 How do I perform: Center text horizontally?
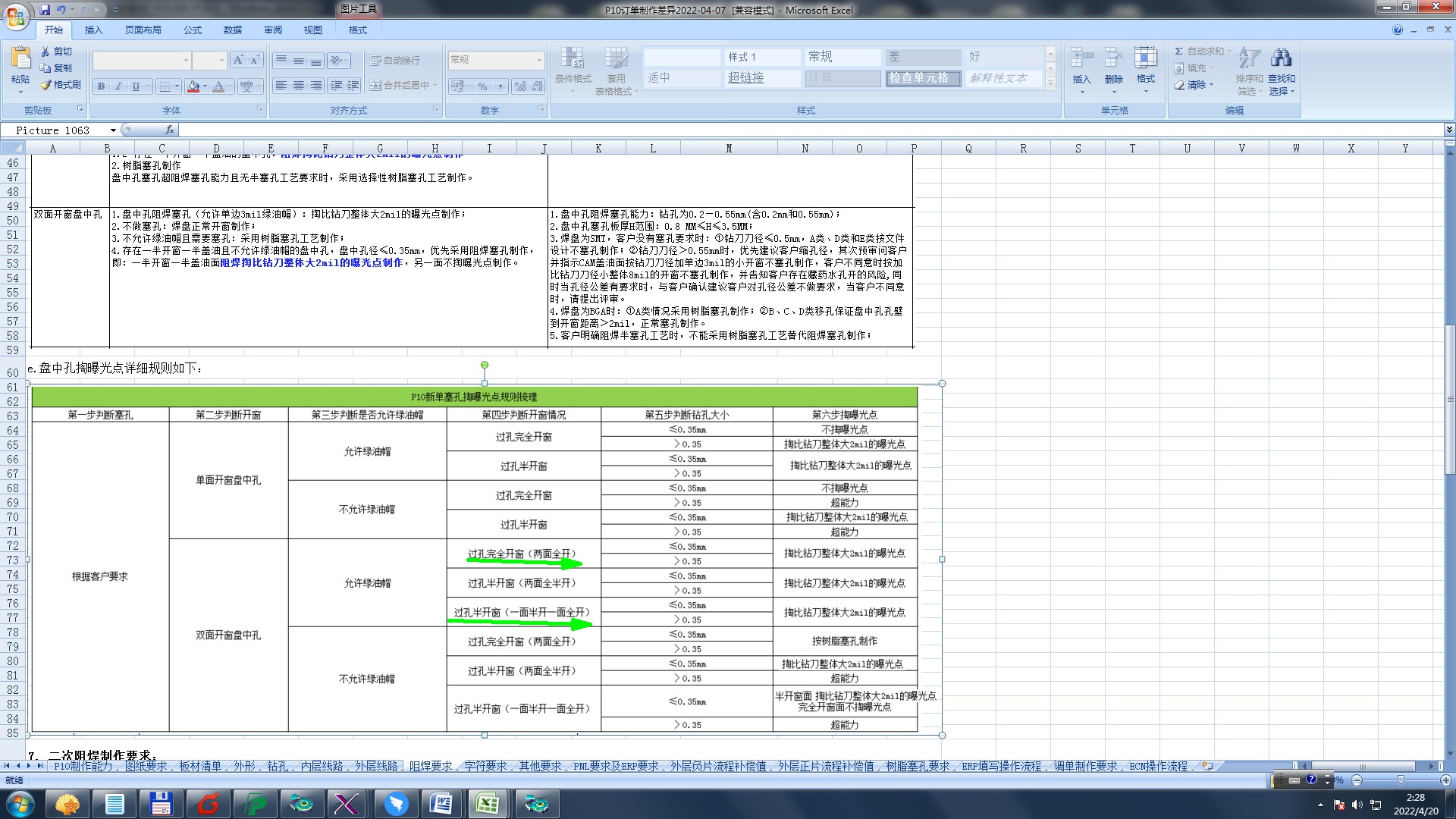click(299, 86)
